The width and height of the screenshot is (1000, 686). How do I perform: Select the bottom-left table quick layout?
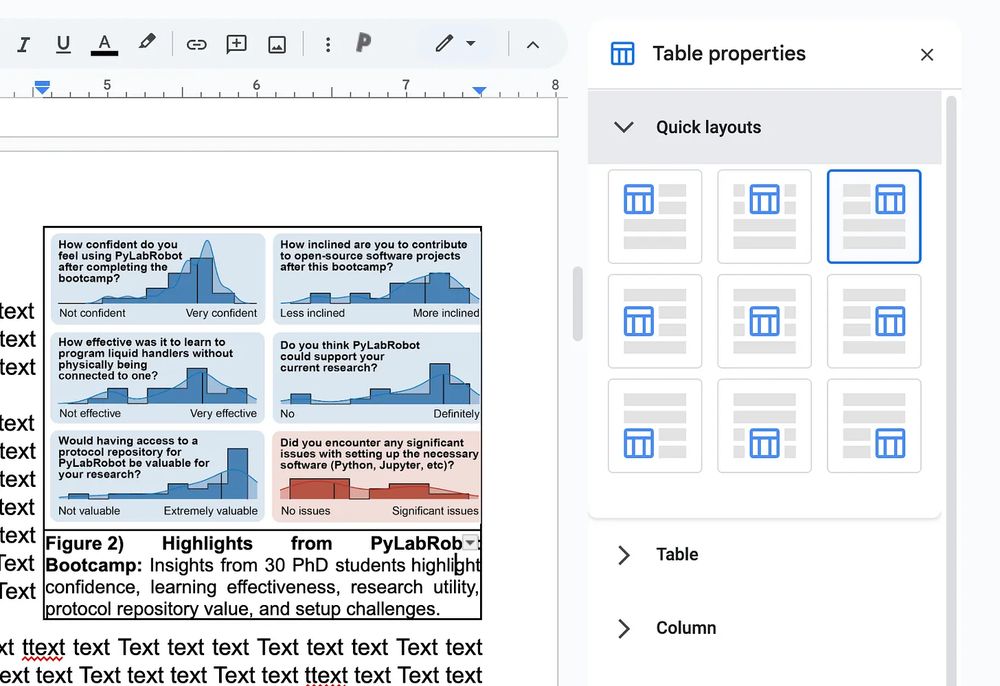click(x=655, y=426)
